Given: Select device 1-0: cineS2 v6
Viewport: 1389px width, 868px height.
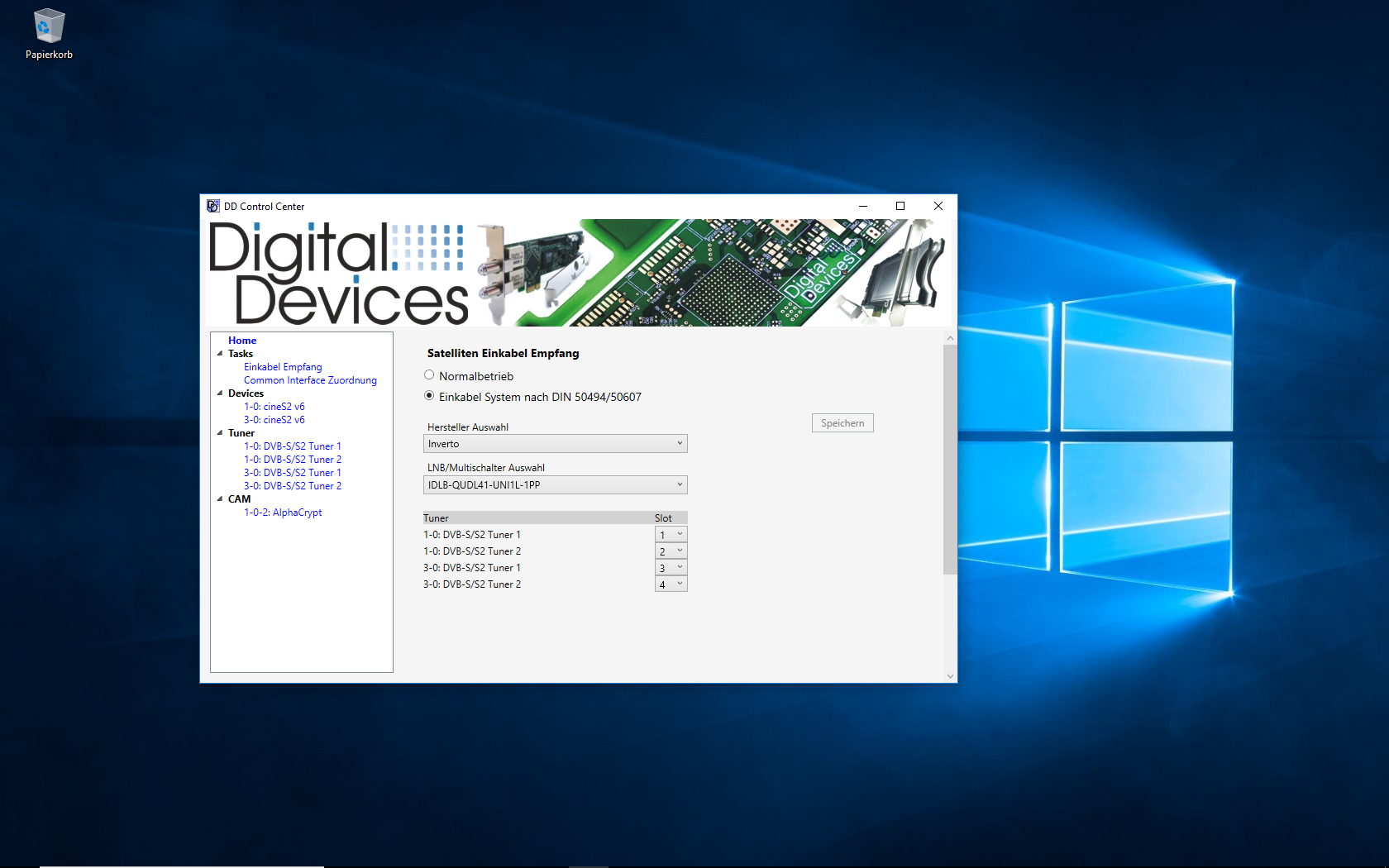Looking at the screenshot, I should pos(274,407).
